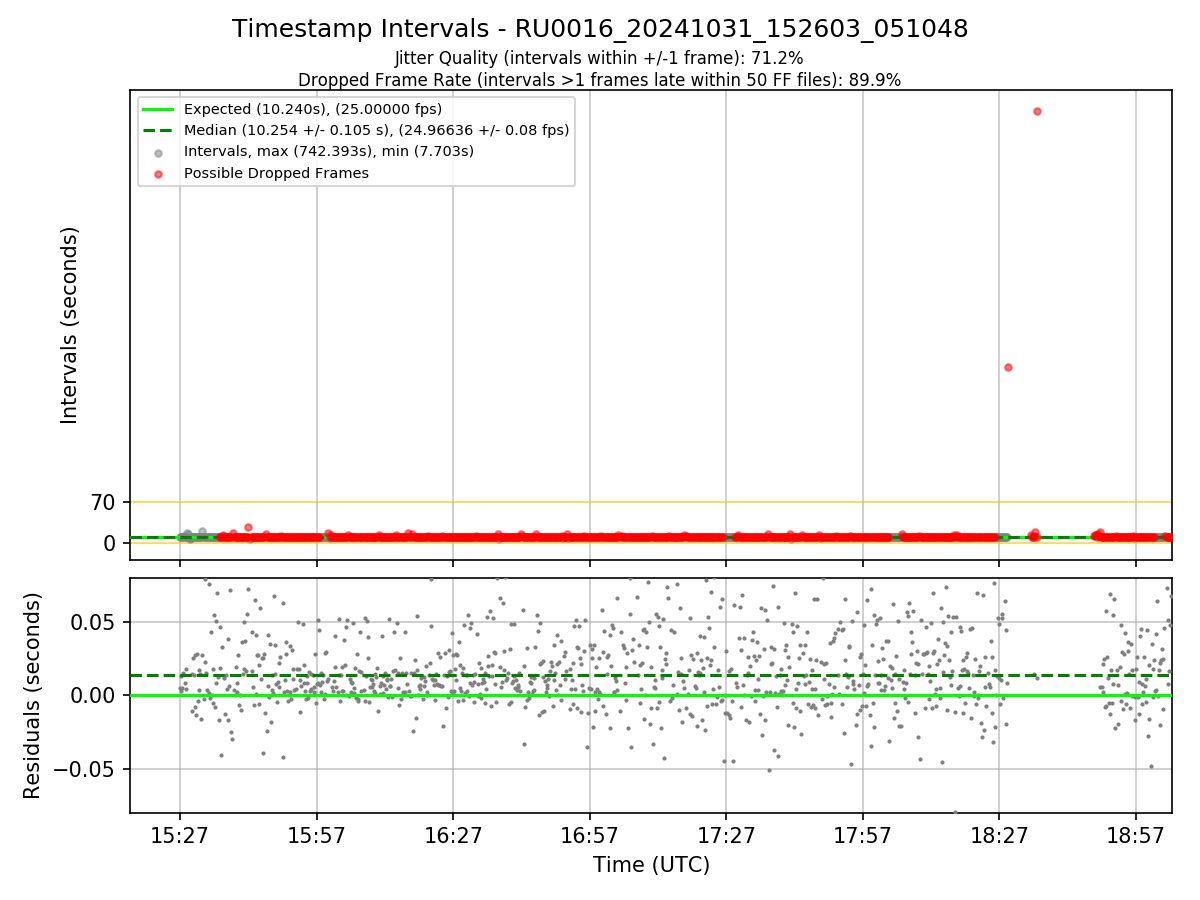1200x900 pixels.
Task: Select the Dropped Frame Rate 89.9% subtitle line
Action: click(599, 80)
